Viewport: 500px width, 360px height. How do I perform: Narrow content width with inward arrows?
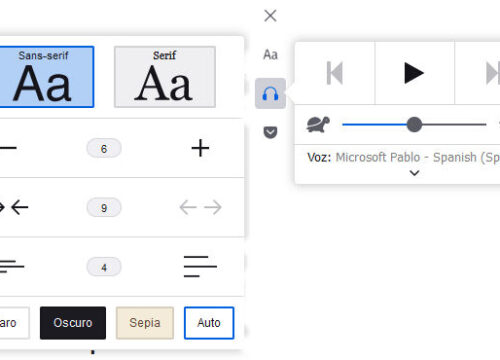tap(14, 207)
